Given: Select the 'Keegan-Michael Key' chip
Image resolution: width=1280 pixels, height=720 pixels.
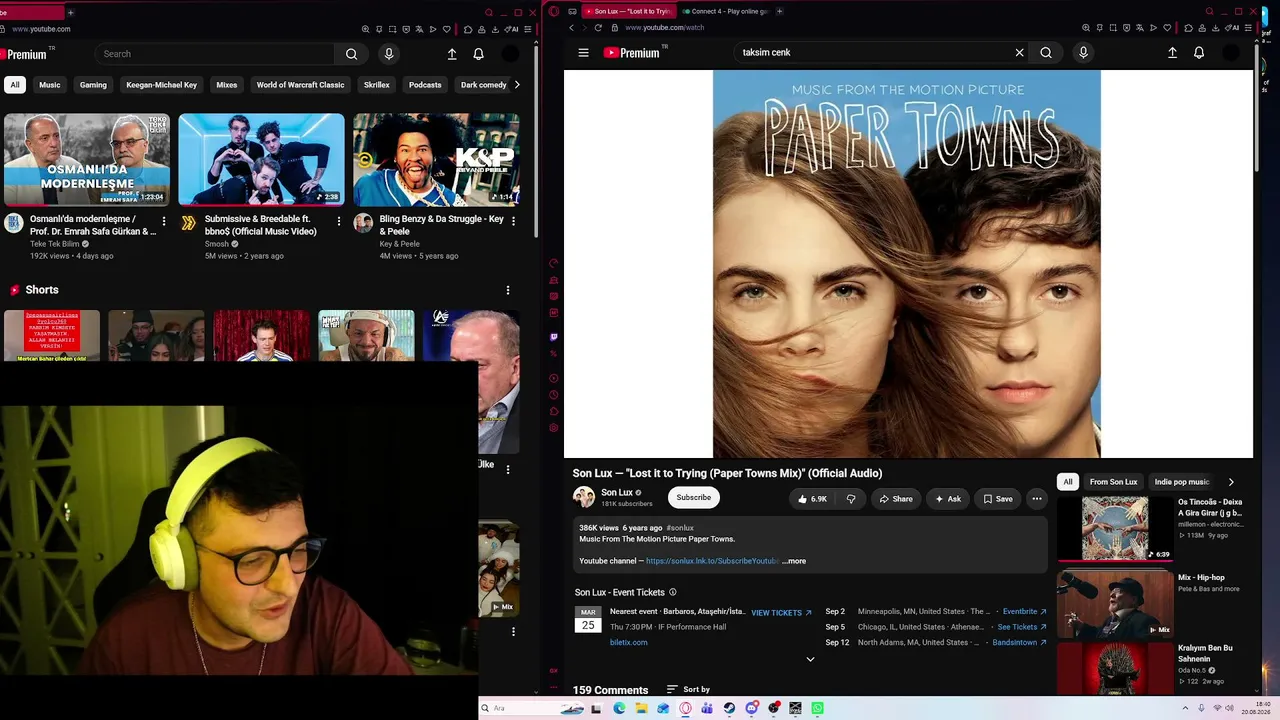Looking at the screenshot, I should pos(162,85).
